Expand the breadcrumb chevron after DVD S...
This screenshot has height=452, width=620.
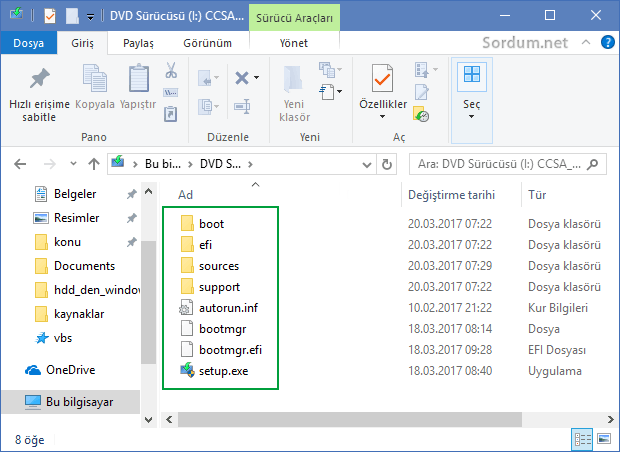click(250, 164)
